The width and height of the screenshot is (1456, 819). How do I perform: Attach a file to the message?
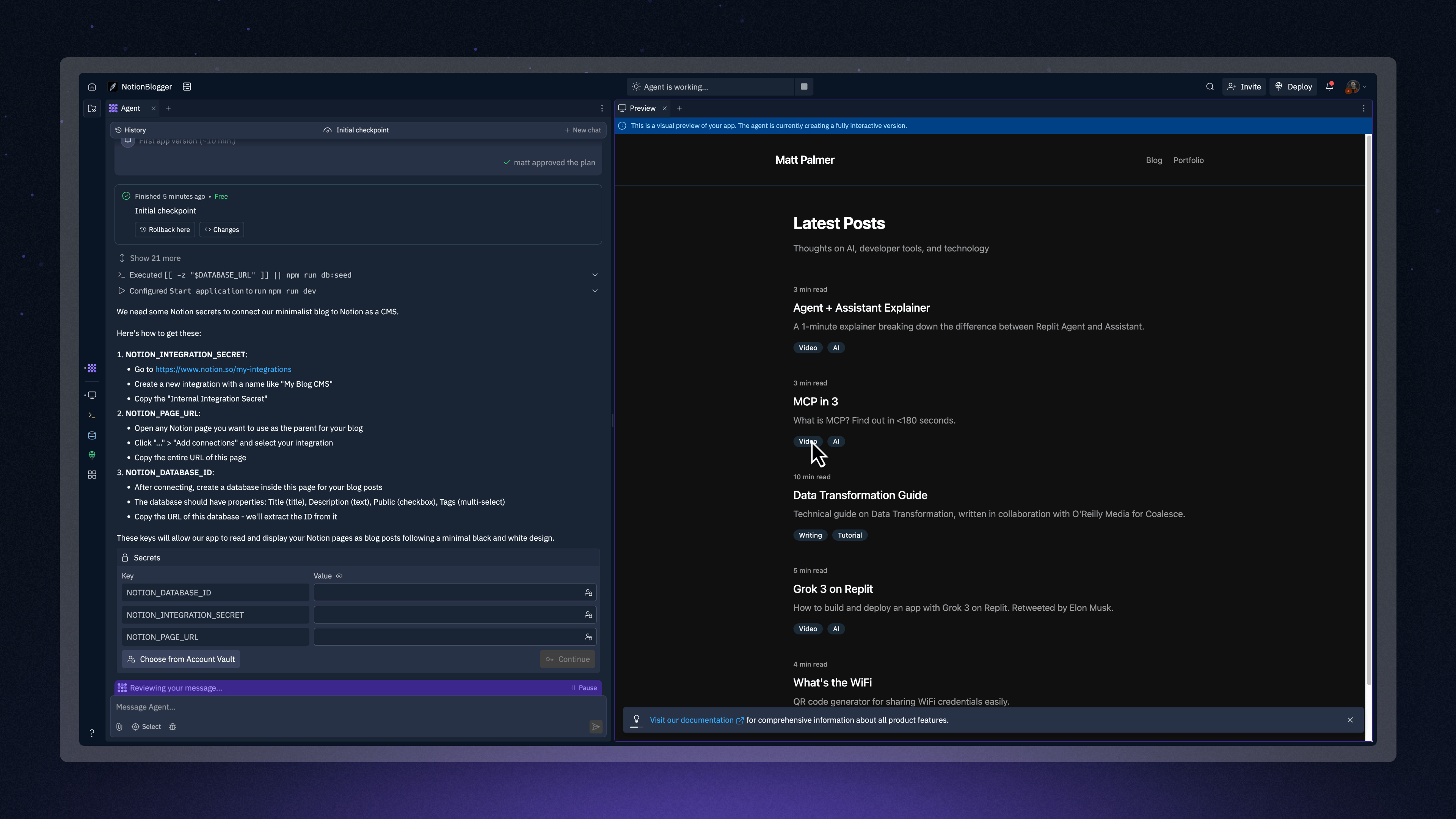(x=119, y=727)
